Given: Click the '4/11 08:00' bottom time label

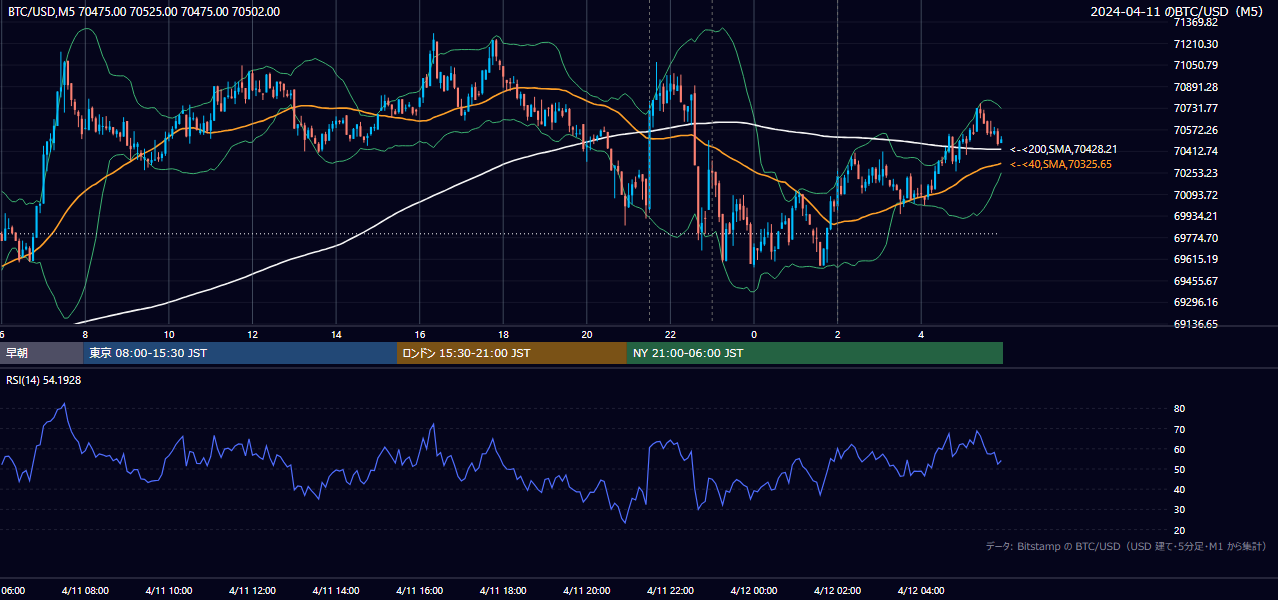Looking at the screenshot, I should pyautogui.click(x=85, y=591).
